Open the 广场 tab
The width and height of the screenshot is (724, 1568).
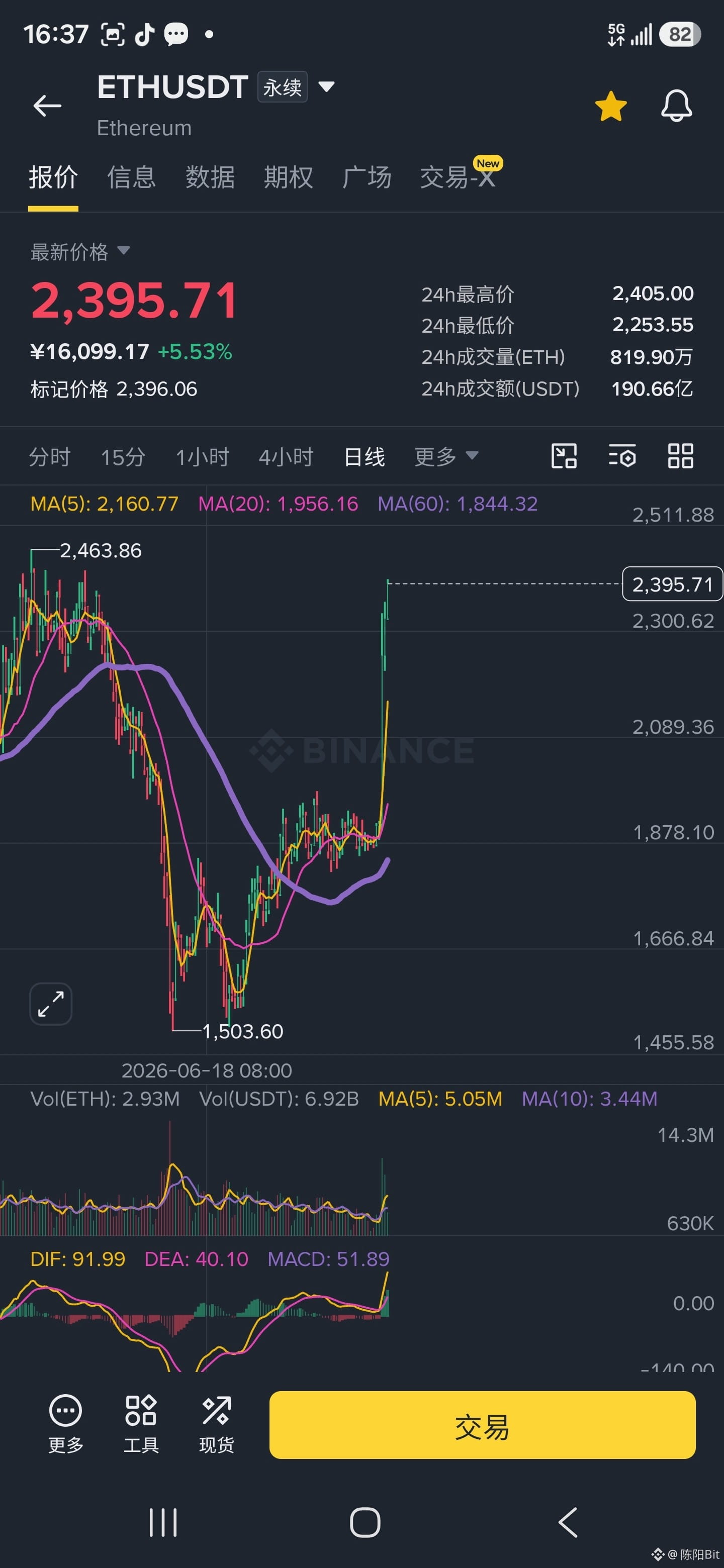(367, 178)
